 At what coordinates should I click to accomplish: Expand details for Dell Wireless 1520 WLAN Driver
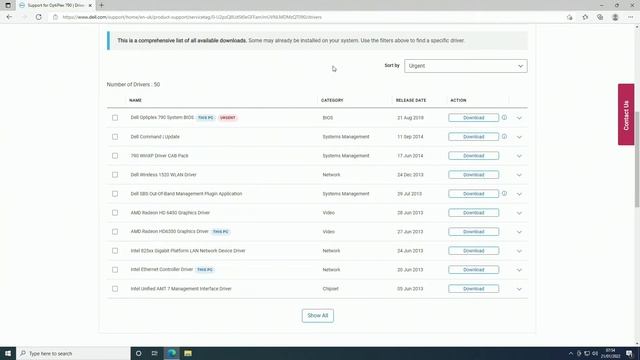pyautogui.click(x=519, y=175)
